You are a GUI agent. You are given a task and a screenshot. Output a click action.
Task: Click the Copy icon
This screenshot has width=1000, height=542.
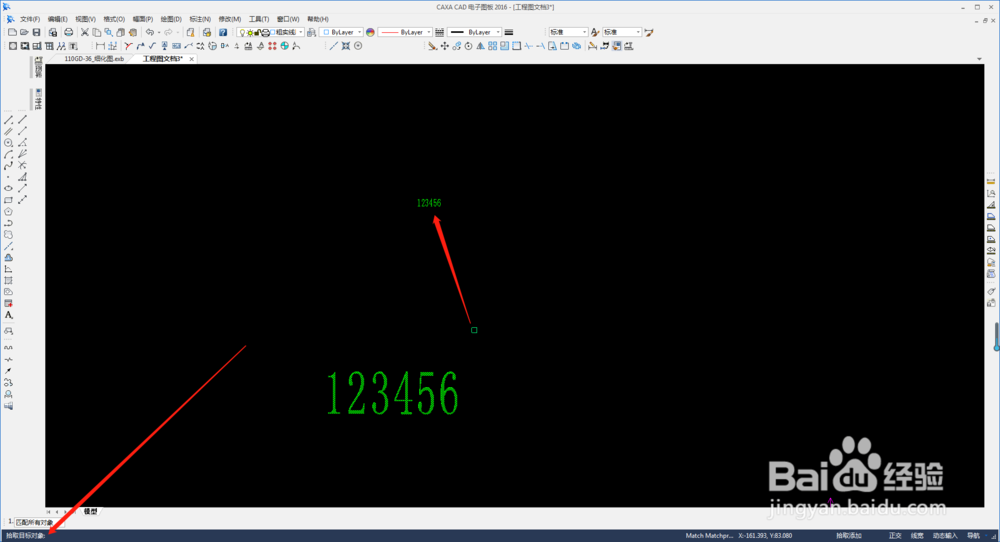pos(96,32)
